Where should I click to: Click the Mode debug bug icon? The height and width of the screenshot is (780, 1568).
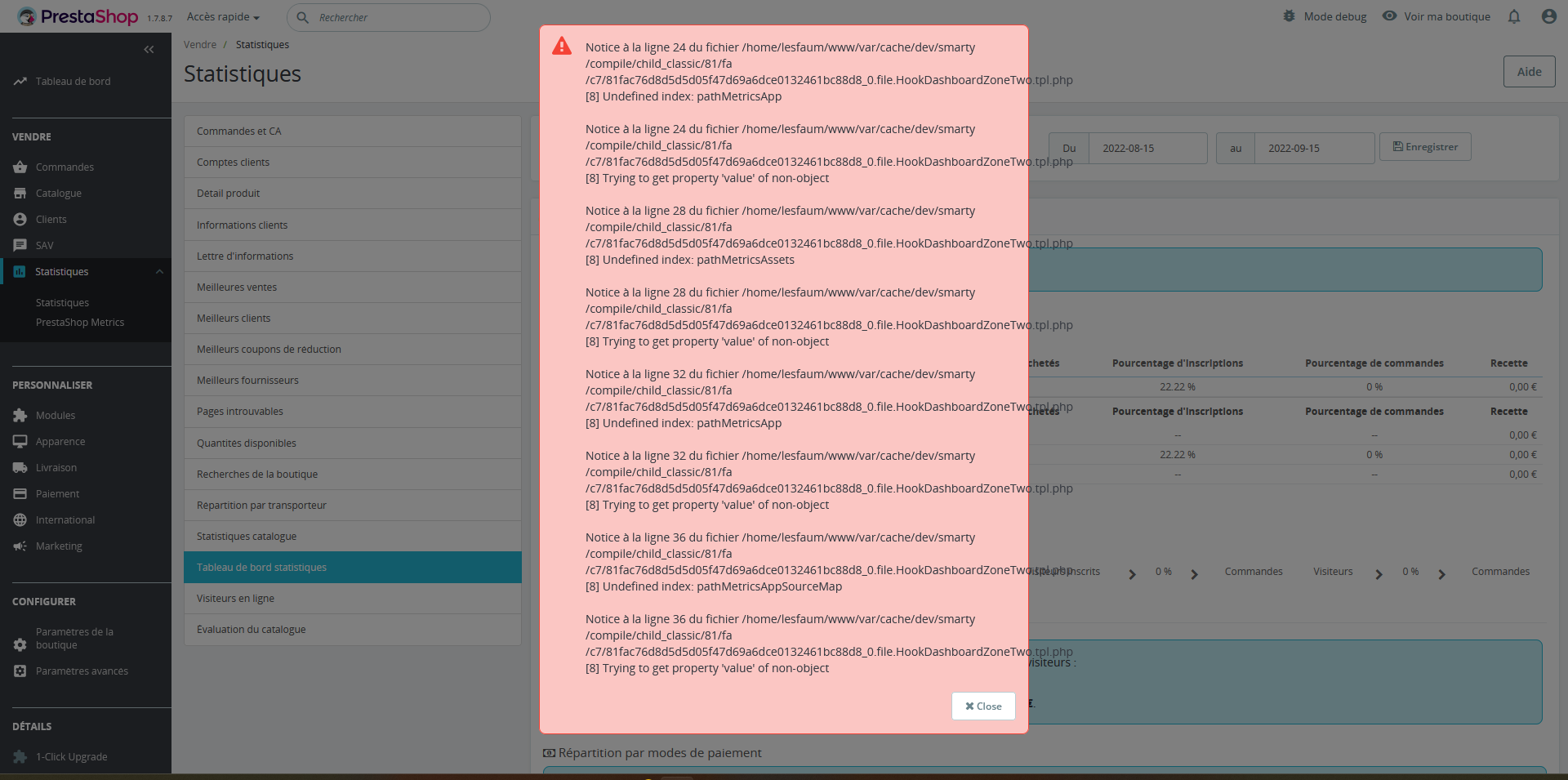[x=1289, y=16]
